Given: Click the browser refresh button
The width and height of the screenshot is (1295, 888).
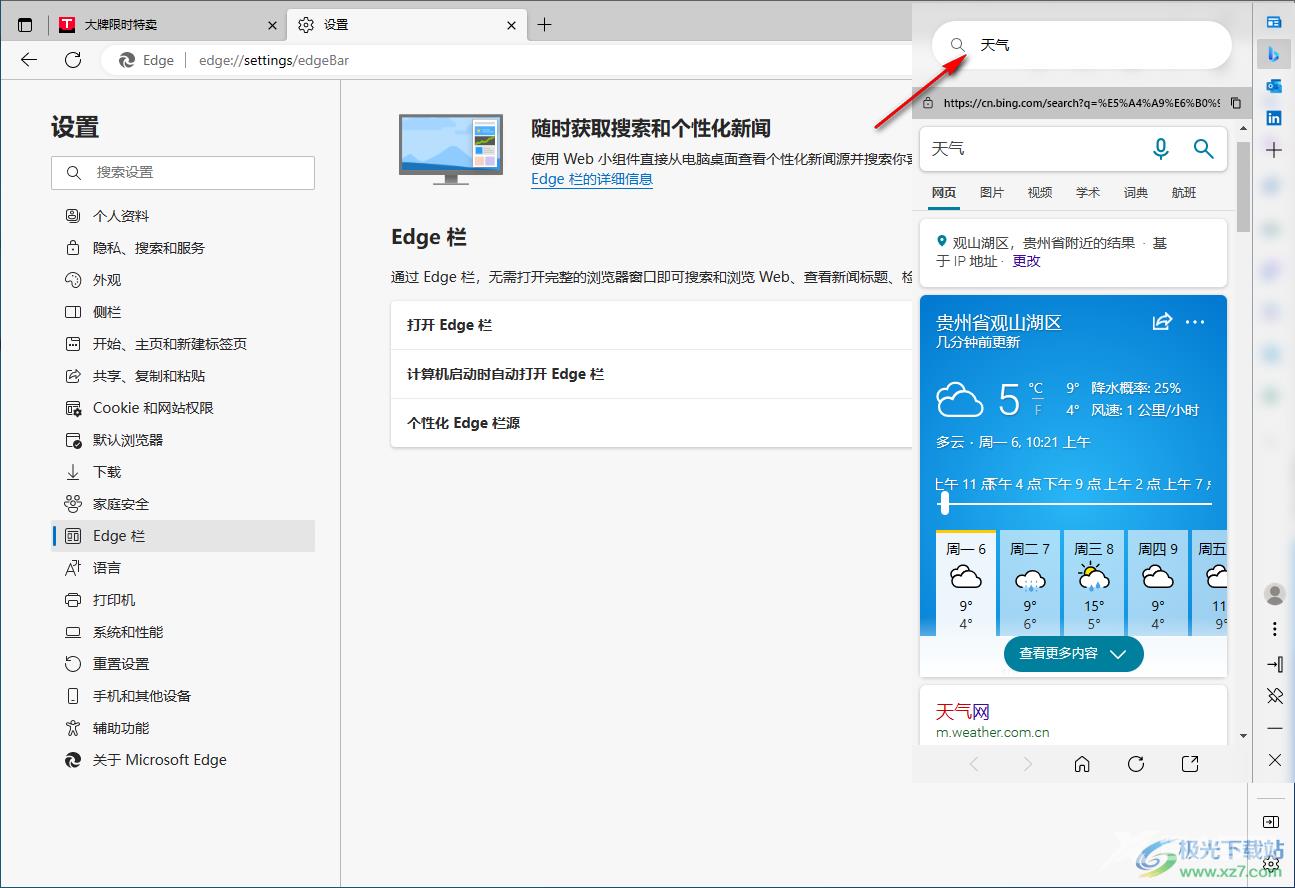Looking at the screenshot, I should point(73,60).
